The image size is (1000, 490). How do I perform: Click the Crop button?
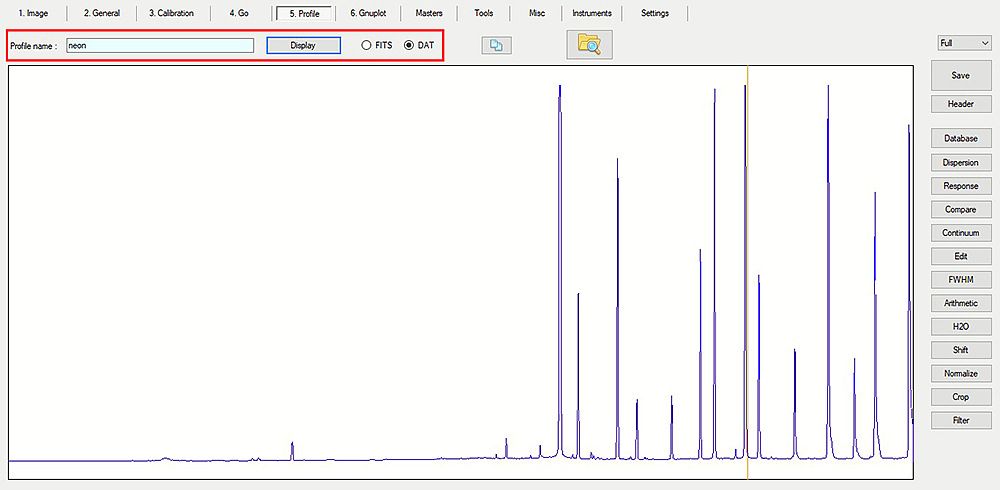(960, 397)
